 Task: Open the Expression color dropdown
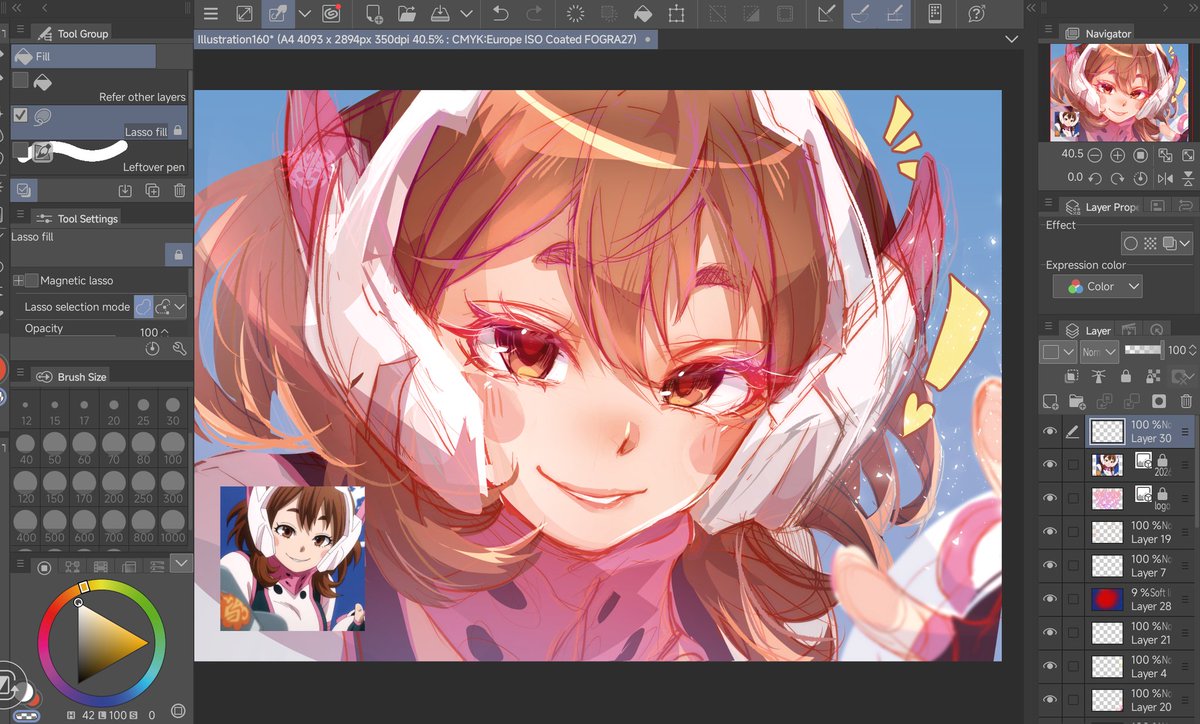coord(1098,286)
